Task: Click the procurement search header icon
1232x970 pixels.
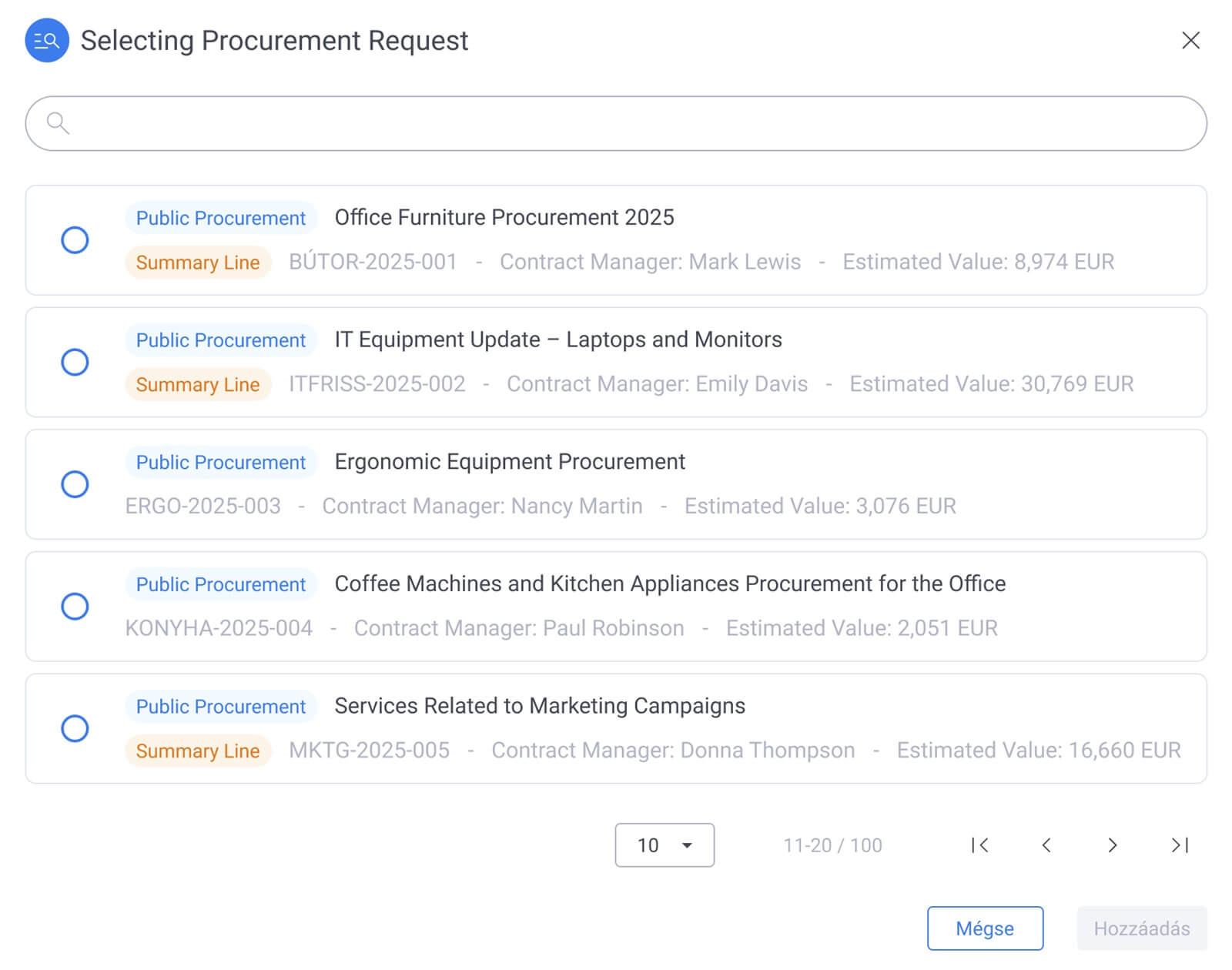Action: (47, 41)
